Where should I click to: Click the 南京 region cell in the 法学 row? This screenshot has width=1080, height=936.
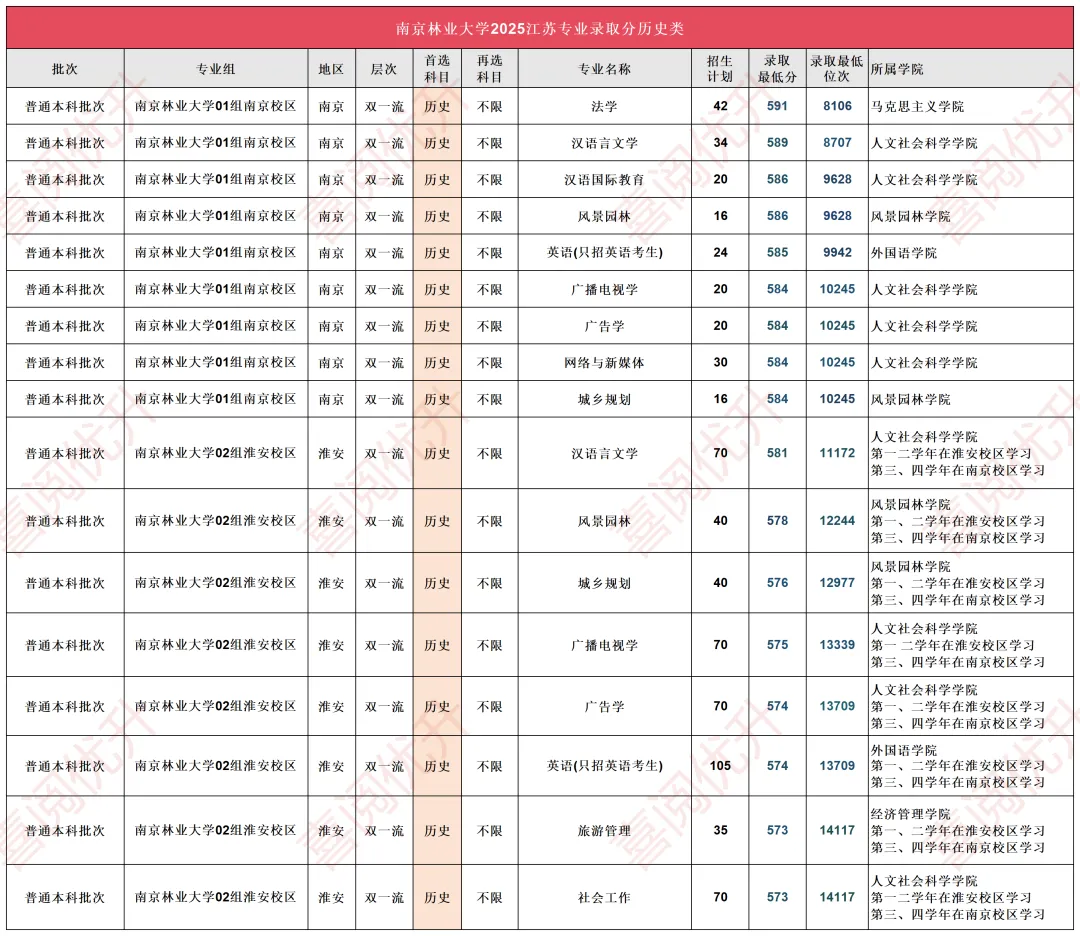331,106
